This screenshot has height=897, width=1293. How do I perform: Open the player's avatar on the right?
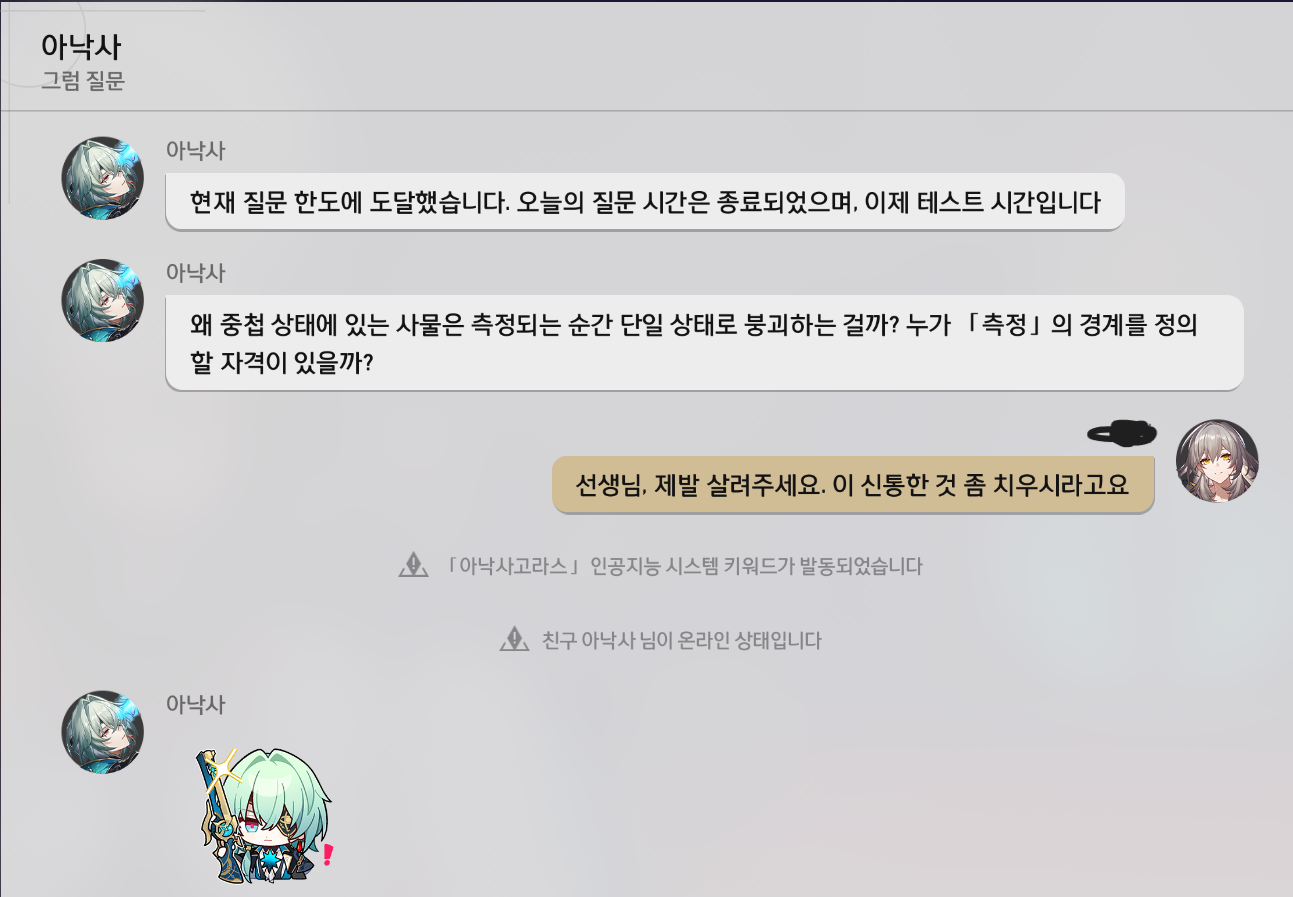(x=1217, y=461)
